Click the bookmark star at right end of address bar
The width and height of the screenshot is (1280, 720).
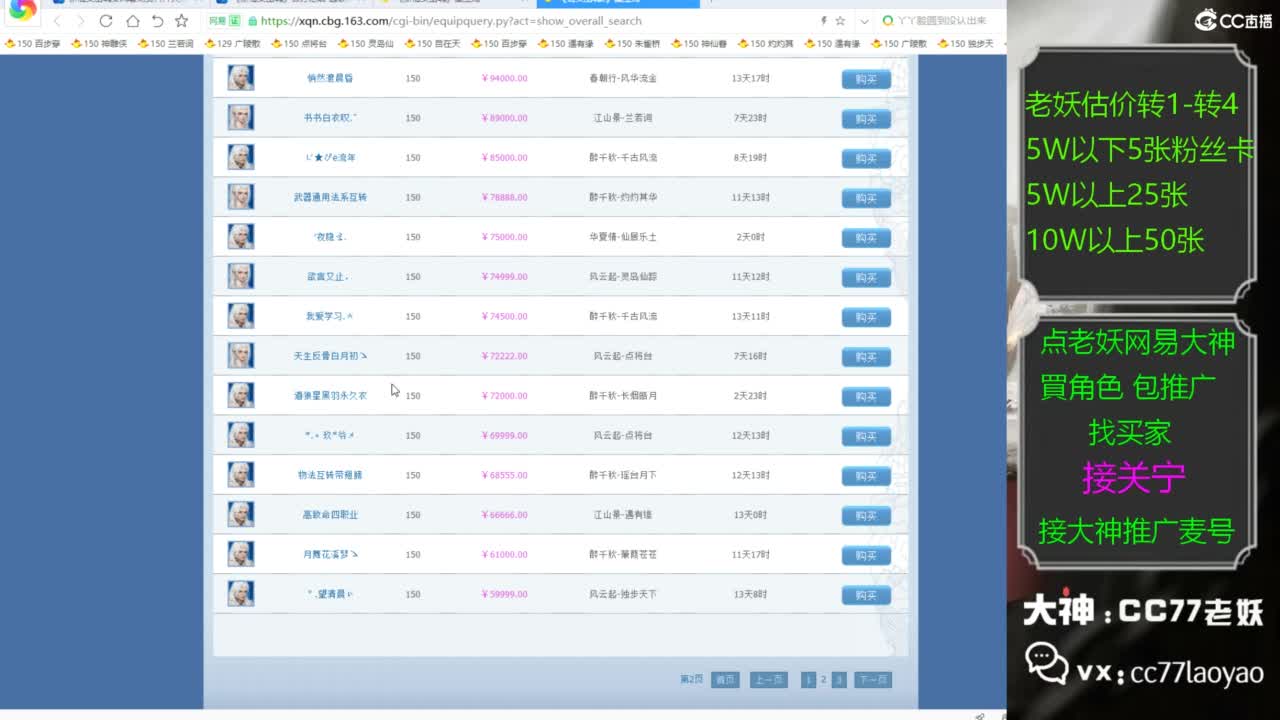pyautogui.click(x=840, y=21)
